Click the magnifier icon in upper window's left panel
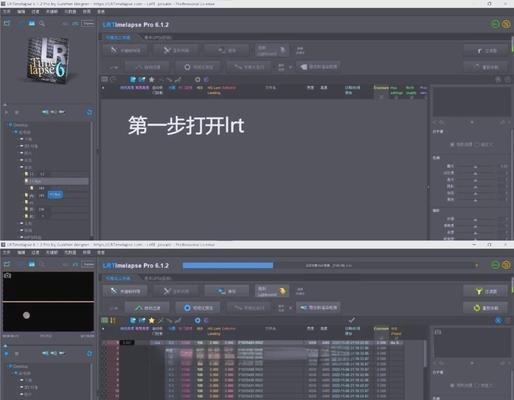The width and height of the screenshot is (514, 400). 42,24
